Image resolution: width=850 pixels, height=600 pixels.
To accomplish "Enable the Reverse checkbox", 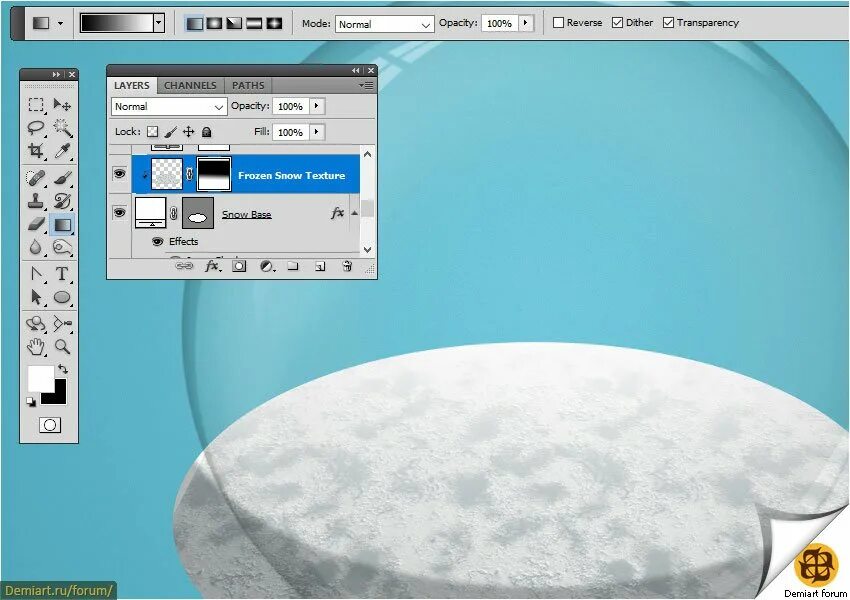I will point(558,23).
